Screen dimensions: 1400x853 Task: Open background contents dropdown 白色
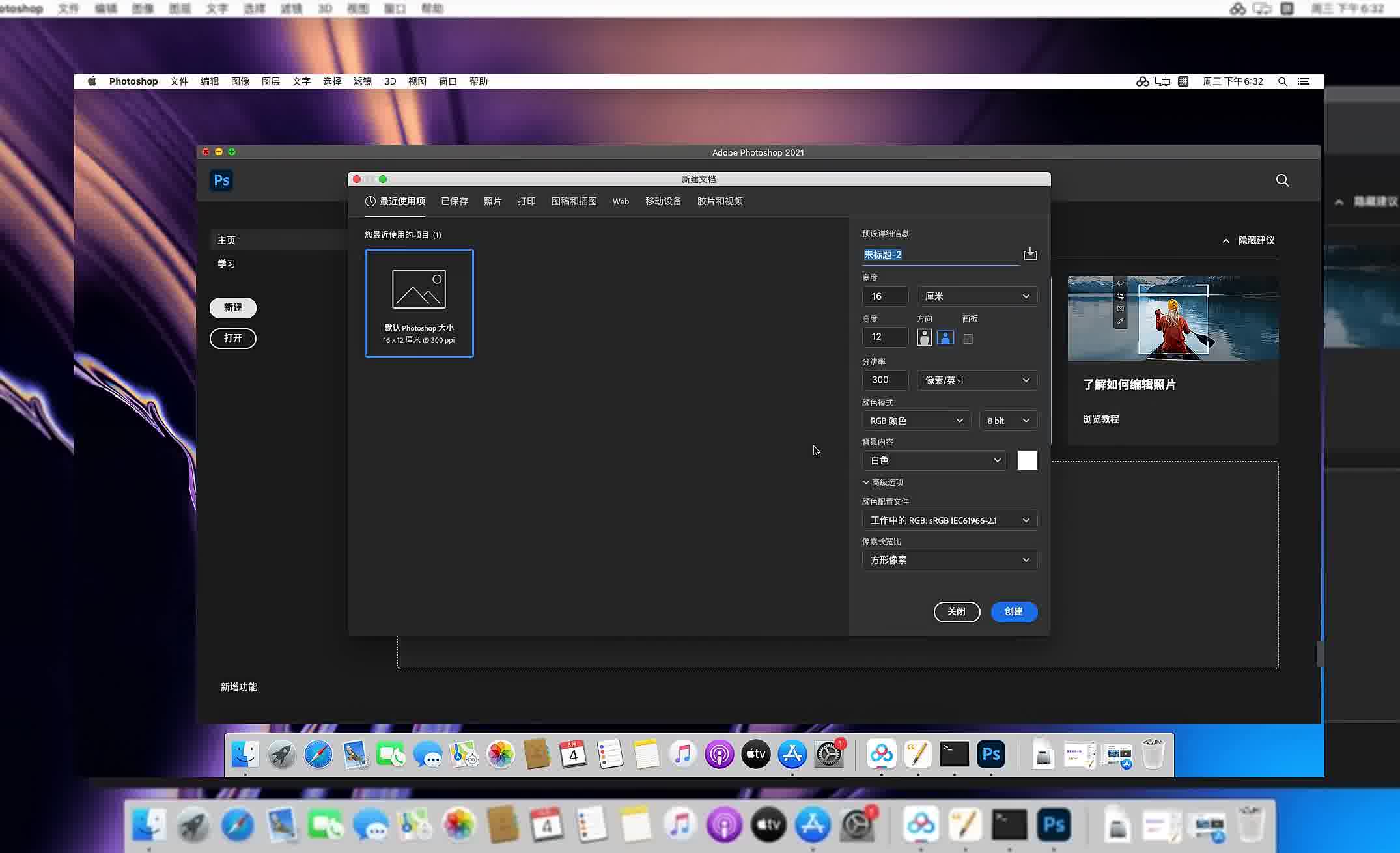click(x=935, y=460)
